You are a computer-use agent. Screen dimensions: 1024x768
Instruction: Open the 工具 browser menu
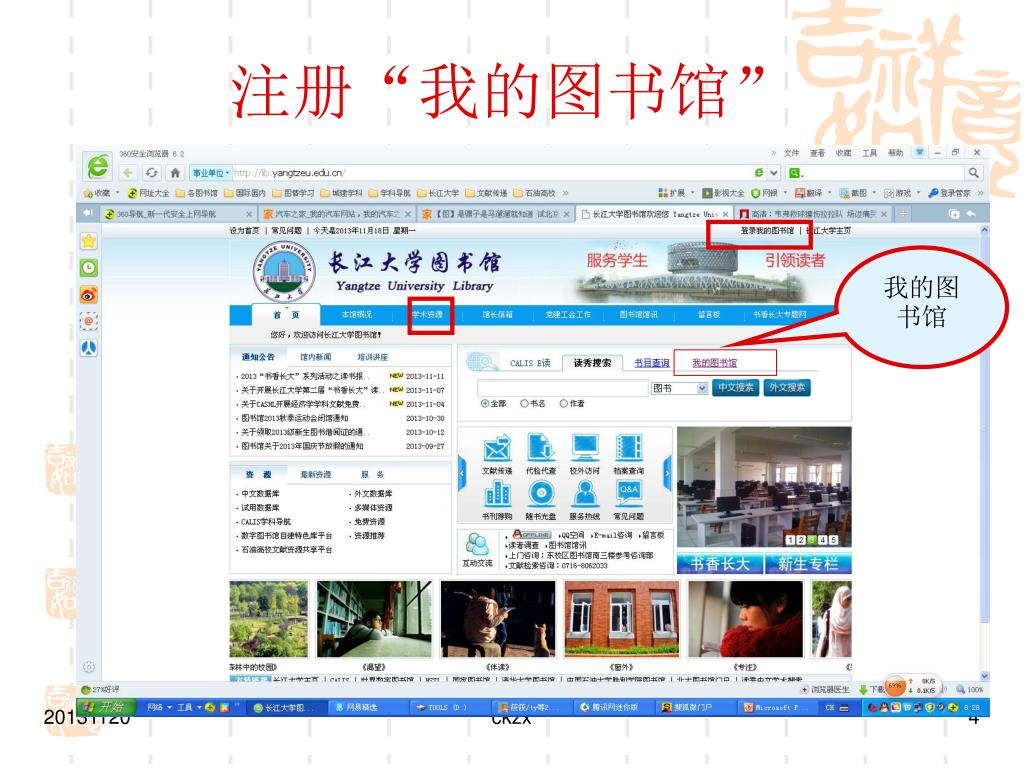tap(869, 153)
